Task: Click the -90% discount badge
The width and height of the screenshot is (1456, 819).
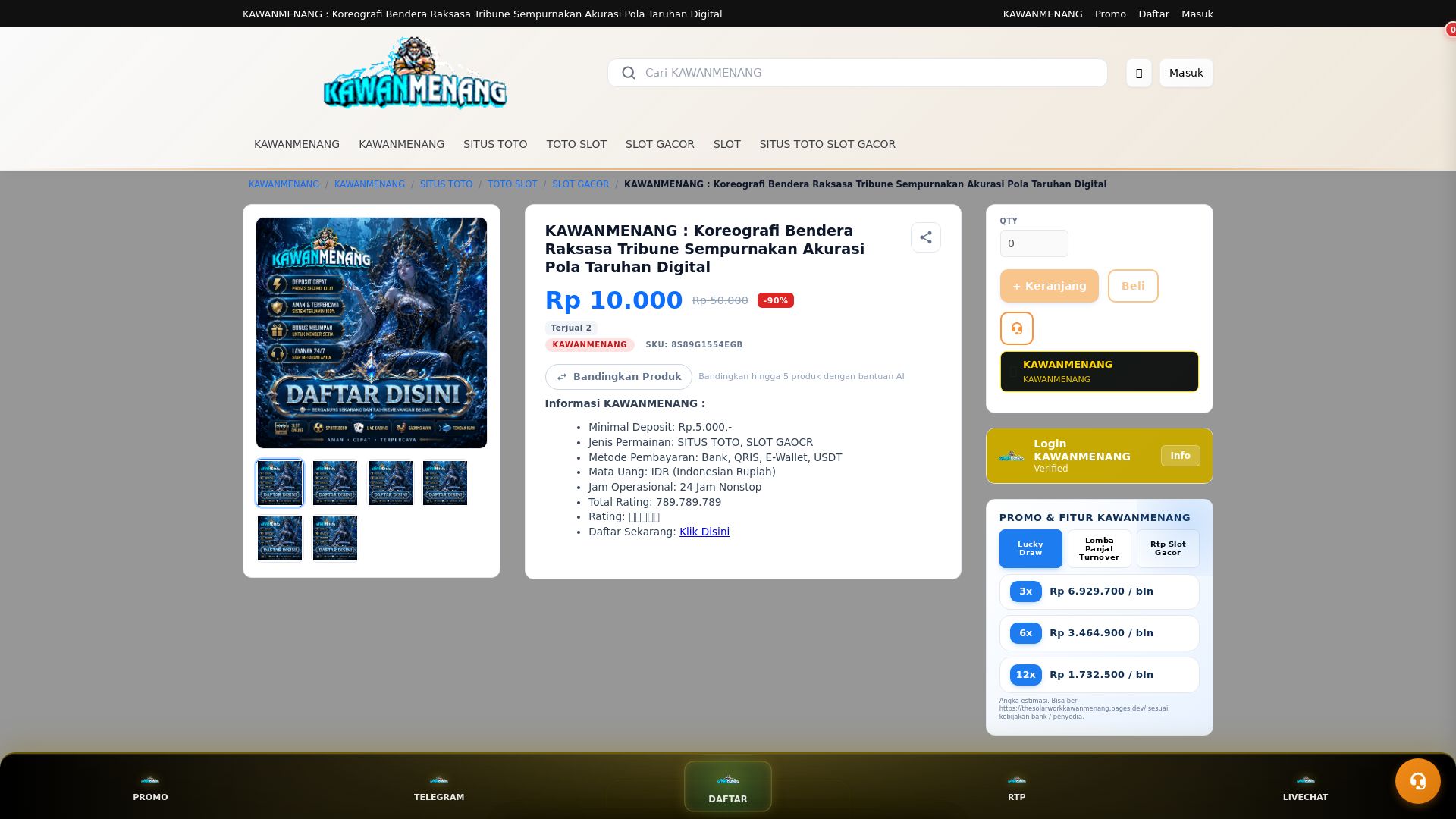Action: click(775, 300)
